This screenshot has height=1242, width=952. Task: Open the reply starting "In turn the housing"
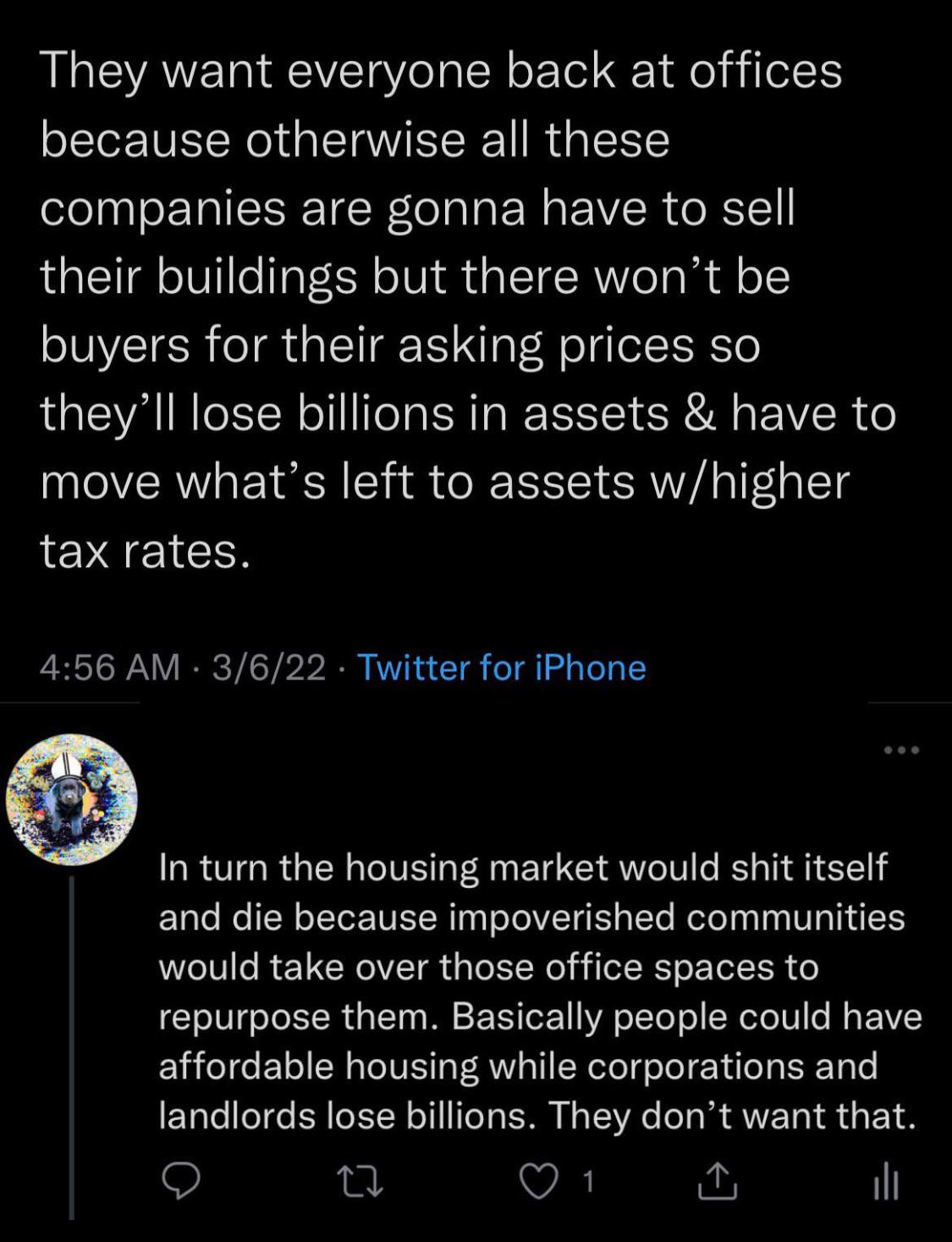523,868
